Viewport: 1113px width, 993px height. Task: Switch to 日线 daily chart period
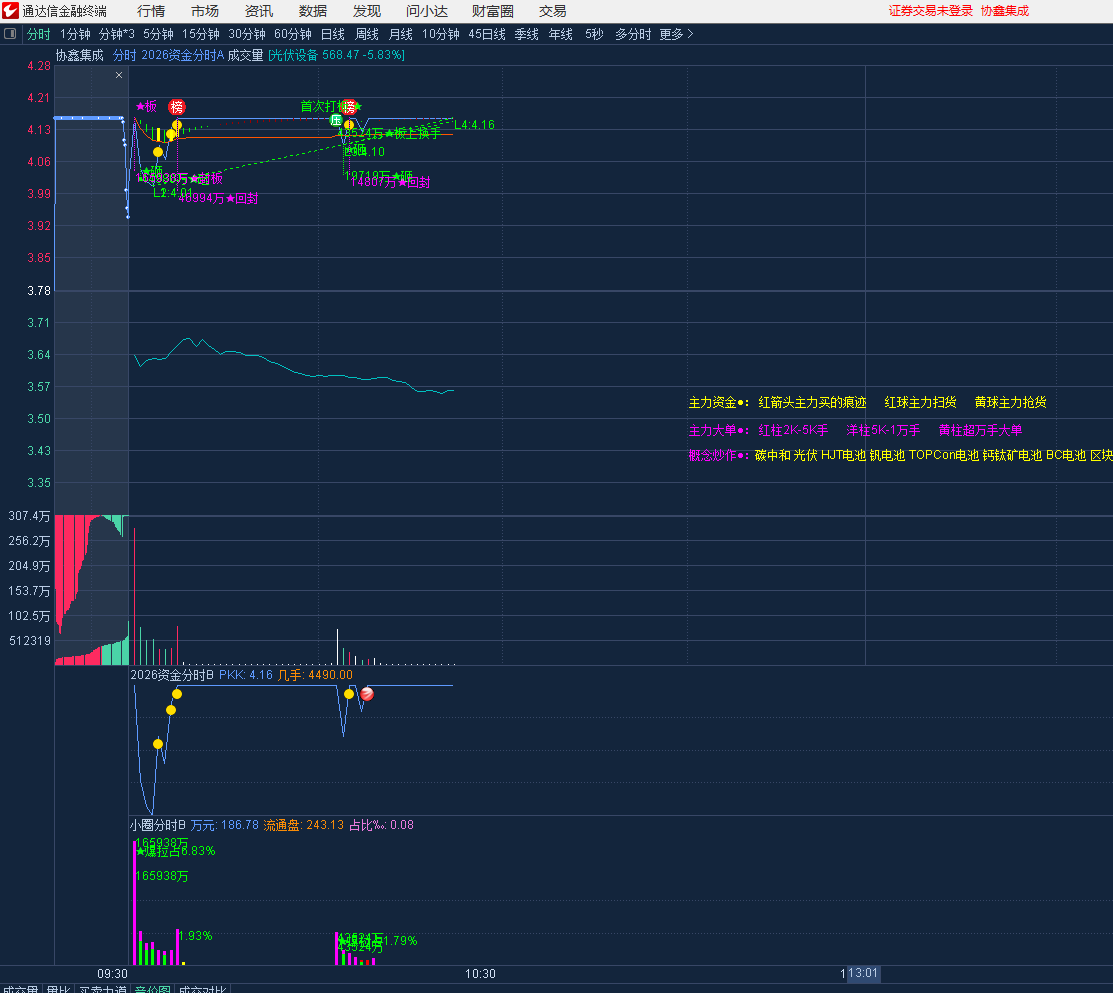pyautogui.click(x=332, y=34)
